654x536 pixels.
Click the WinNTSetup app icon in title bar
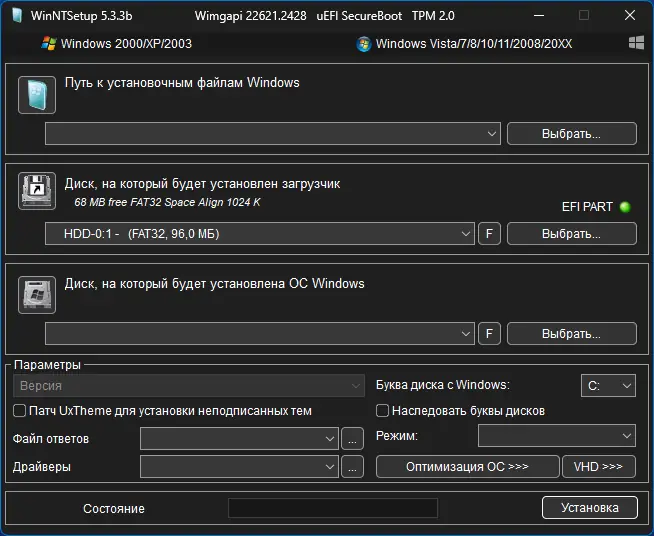17,15
